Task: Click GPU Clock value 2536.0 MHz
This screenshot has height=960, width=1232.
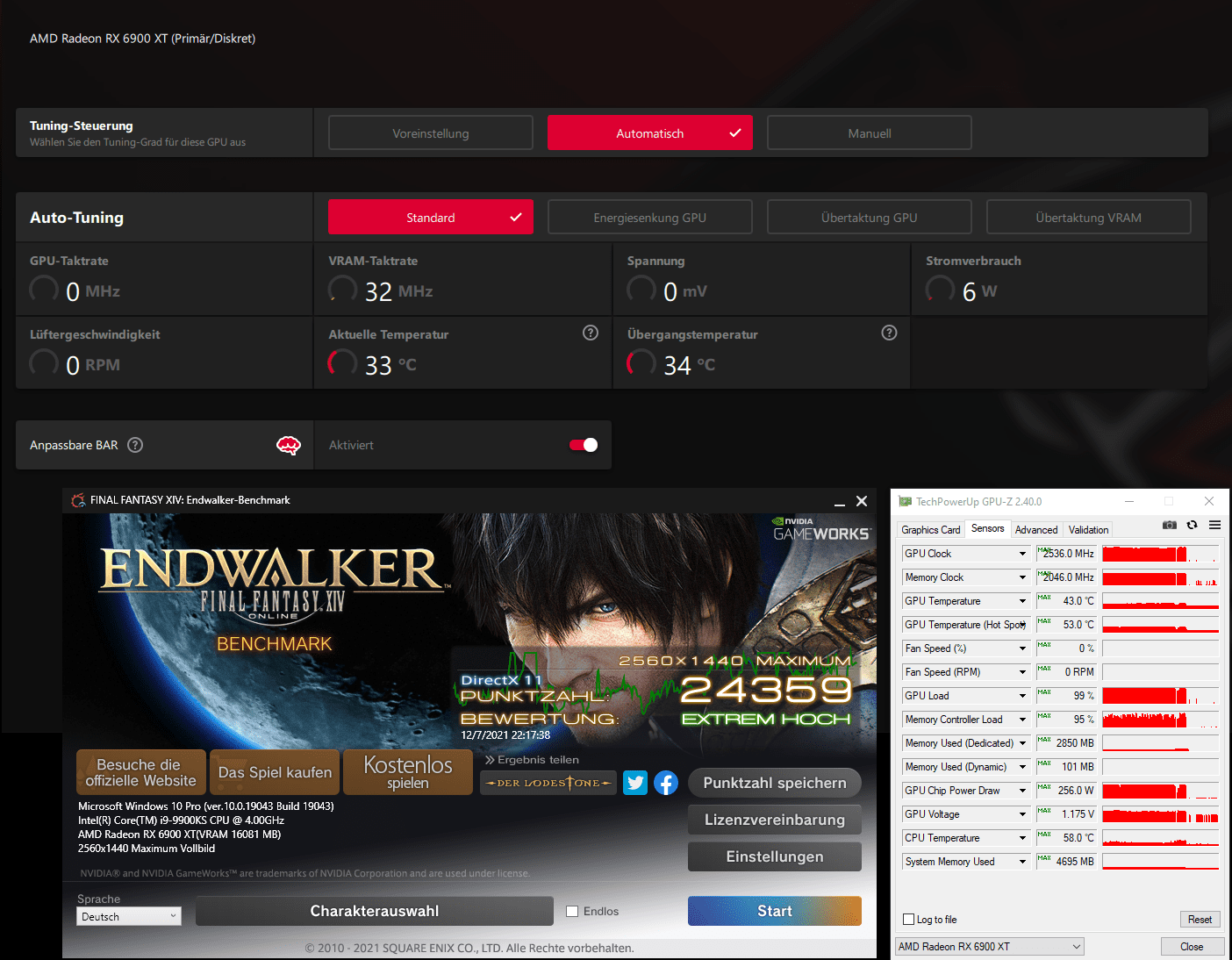Action: tap(1066, 554)
